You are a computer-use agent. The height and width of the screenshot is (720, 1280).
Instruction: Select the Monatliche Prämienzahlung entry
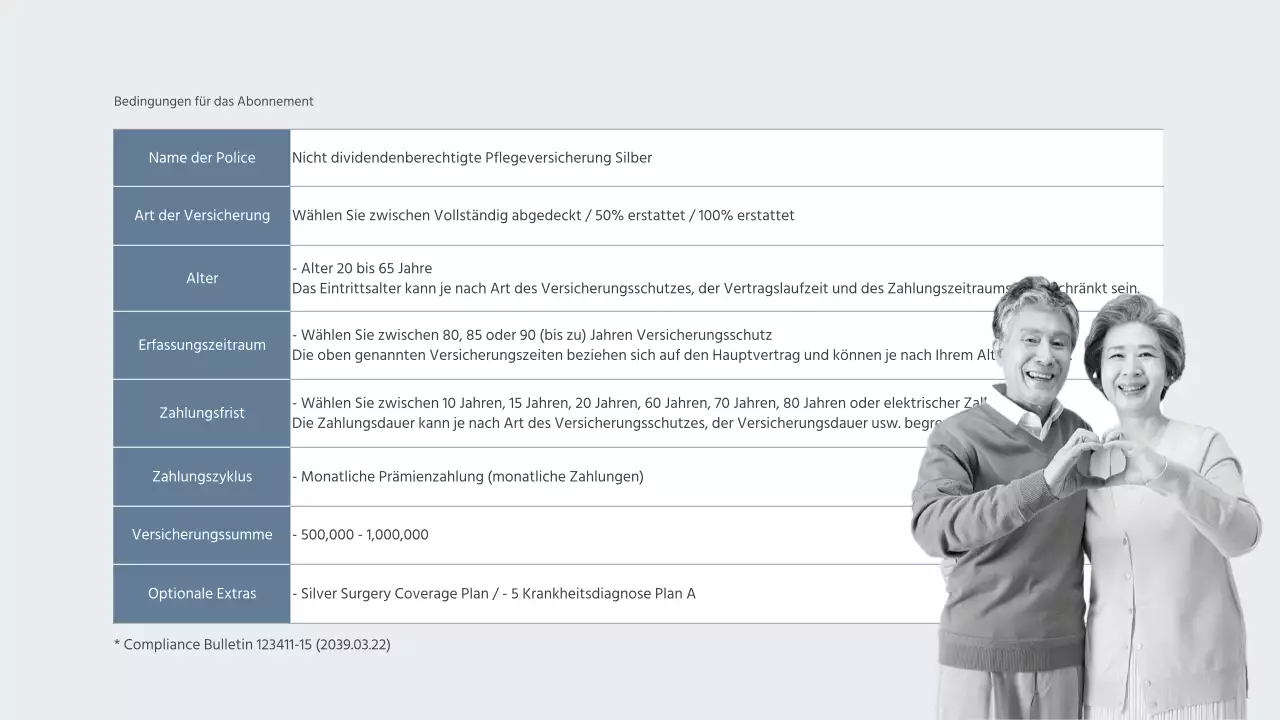click(x=469, y=476)
